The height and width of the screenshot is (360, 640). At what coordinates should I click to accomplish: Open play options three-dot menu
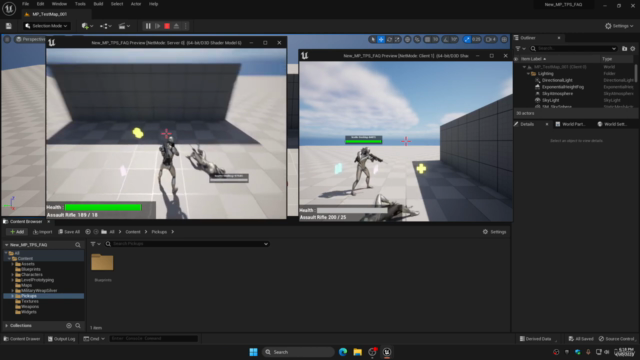click(x=186, y=26)
